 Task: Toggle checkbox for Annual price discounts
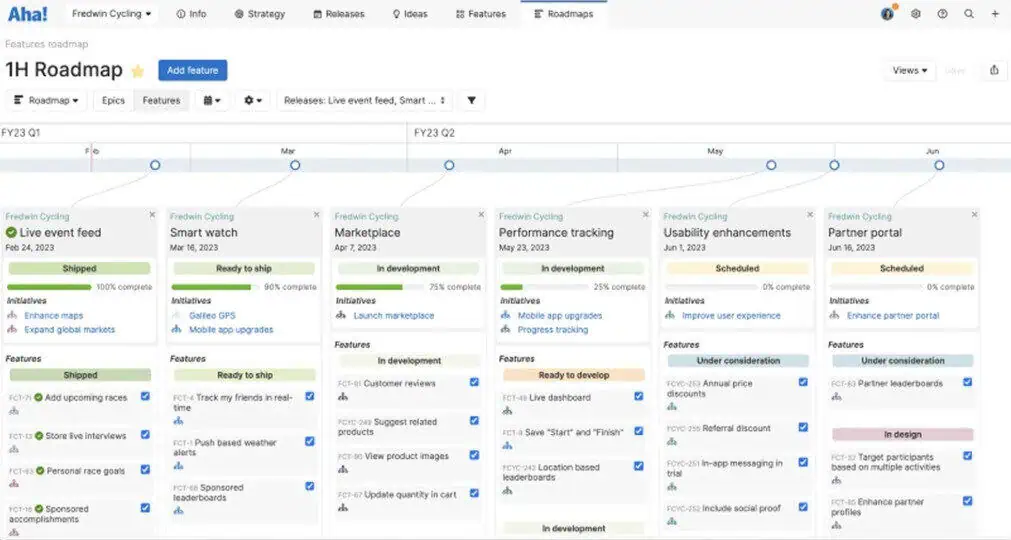point(803,382)
